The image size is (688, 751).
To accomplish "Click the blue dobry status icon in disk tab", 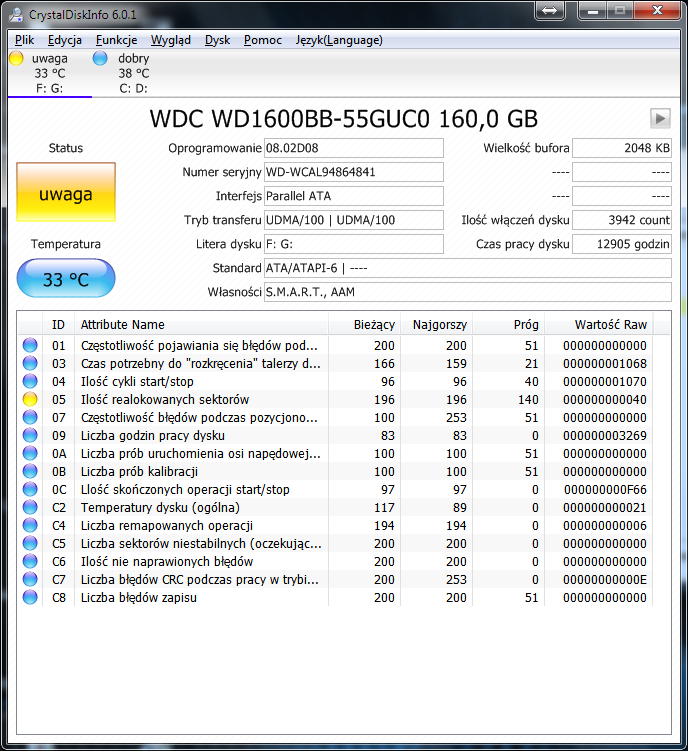I will coord(100,58).
